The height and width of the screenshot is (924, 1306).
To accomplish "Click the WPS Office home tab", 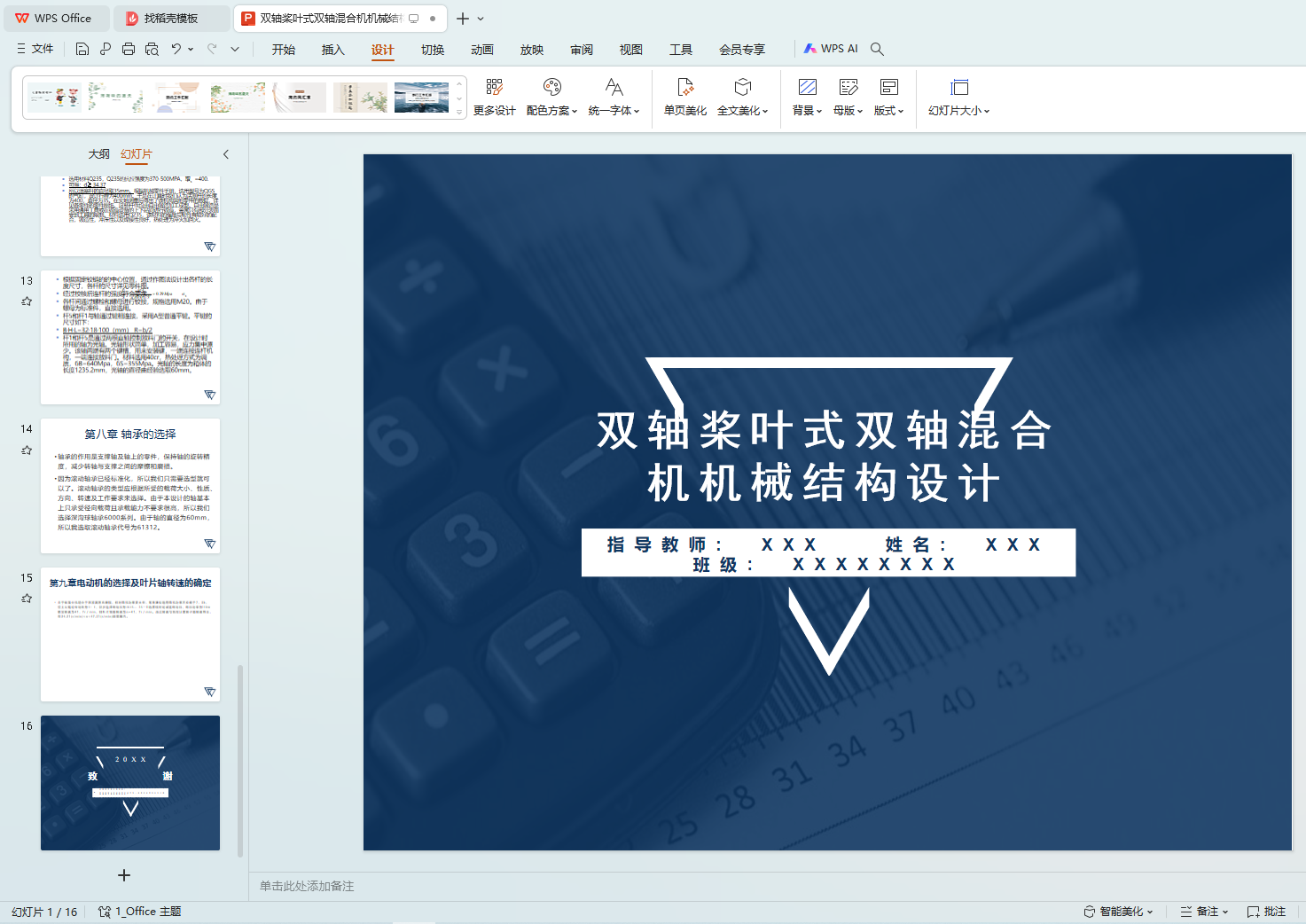I will (x=55, y=18).
